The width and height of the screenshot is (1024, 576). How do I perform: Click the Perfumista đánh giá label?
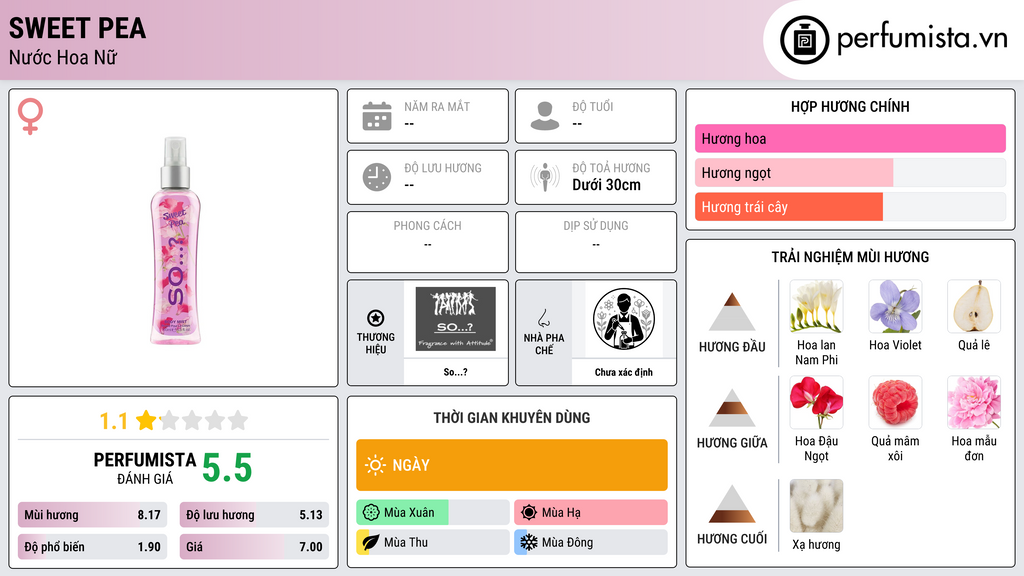[145, 468]
